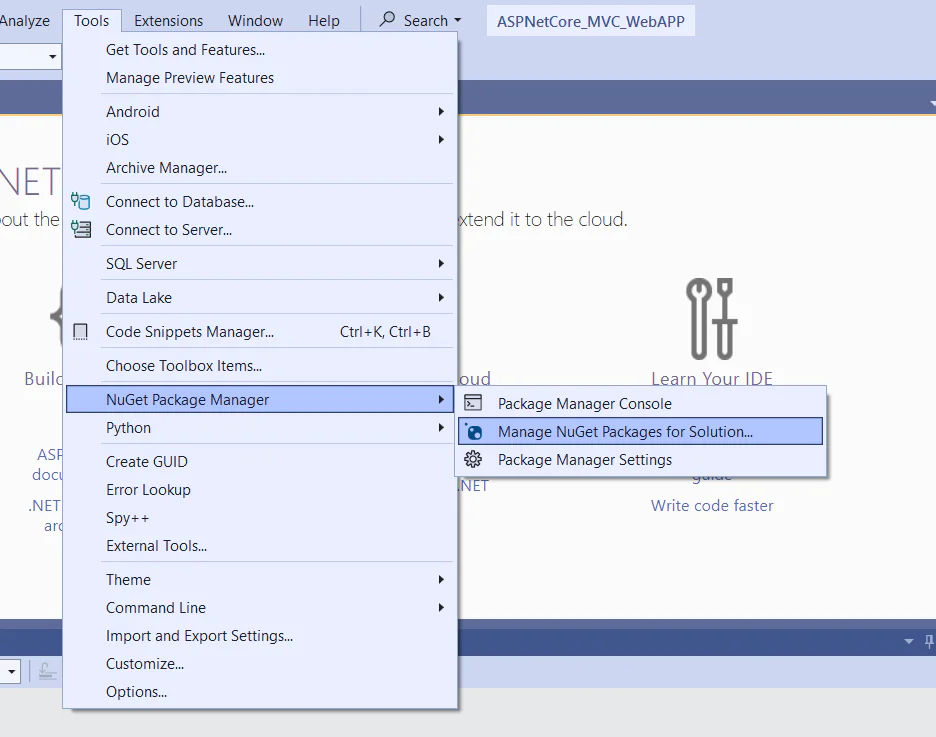This screenshot has height=737, width=936.
Task: Expand the Theme submenu arrow
Action: [441, 579]
